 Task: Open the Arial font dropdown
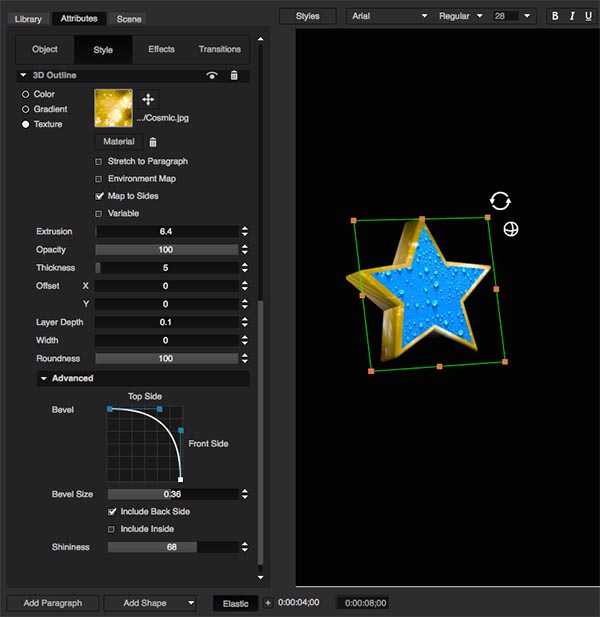tap(389, 16)
